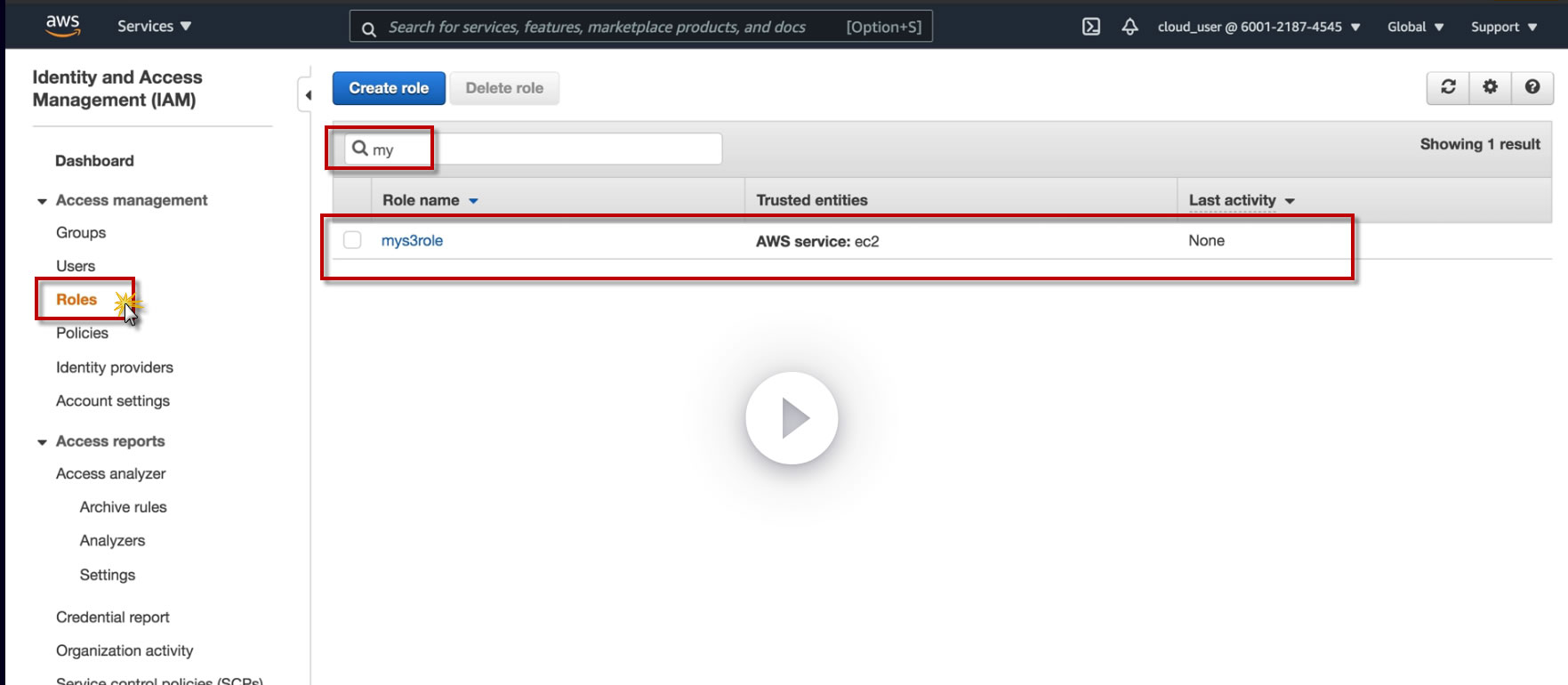Open Groups in the sidebar
The image size is (1568, 685).
(x=81, y=233)
